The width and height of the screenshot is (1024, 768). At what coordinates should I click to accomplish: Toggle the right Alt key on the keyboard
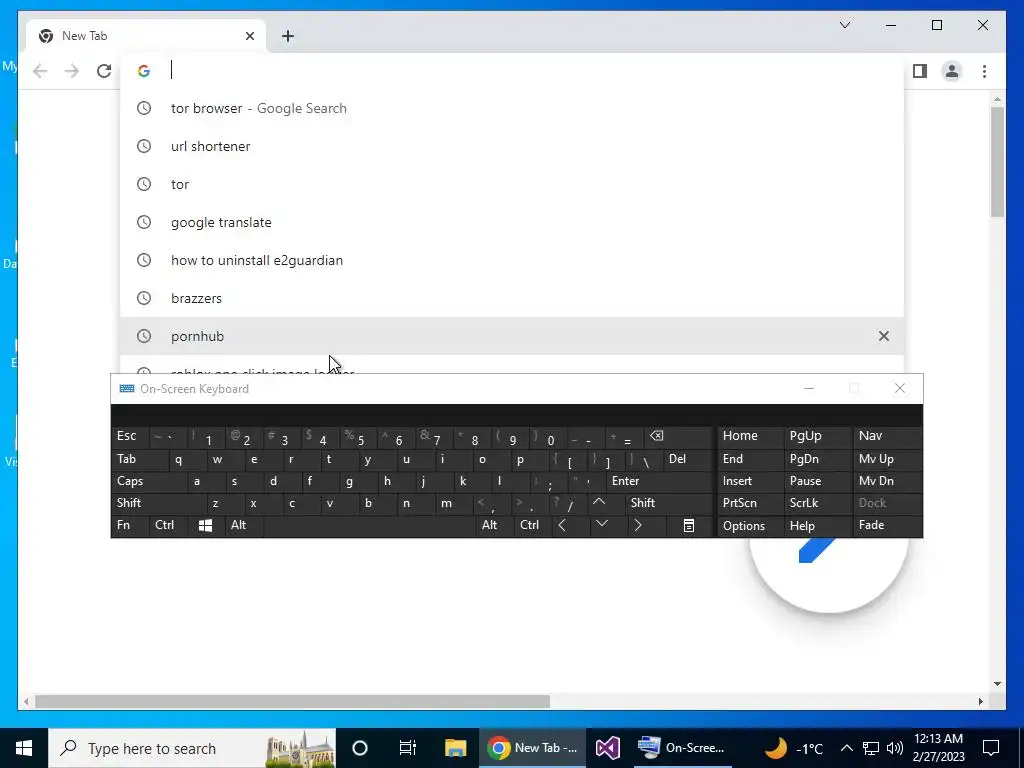pyautogui.click(x=495, y=526)
